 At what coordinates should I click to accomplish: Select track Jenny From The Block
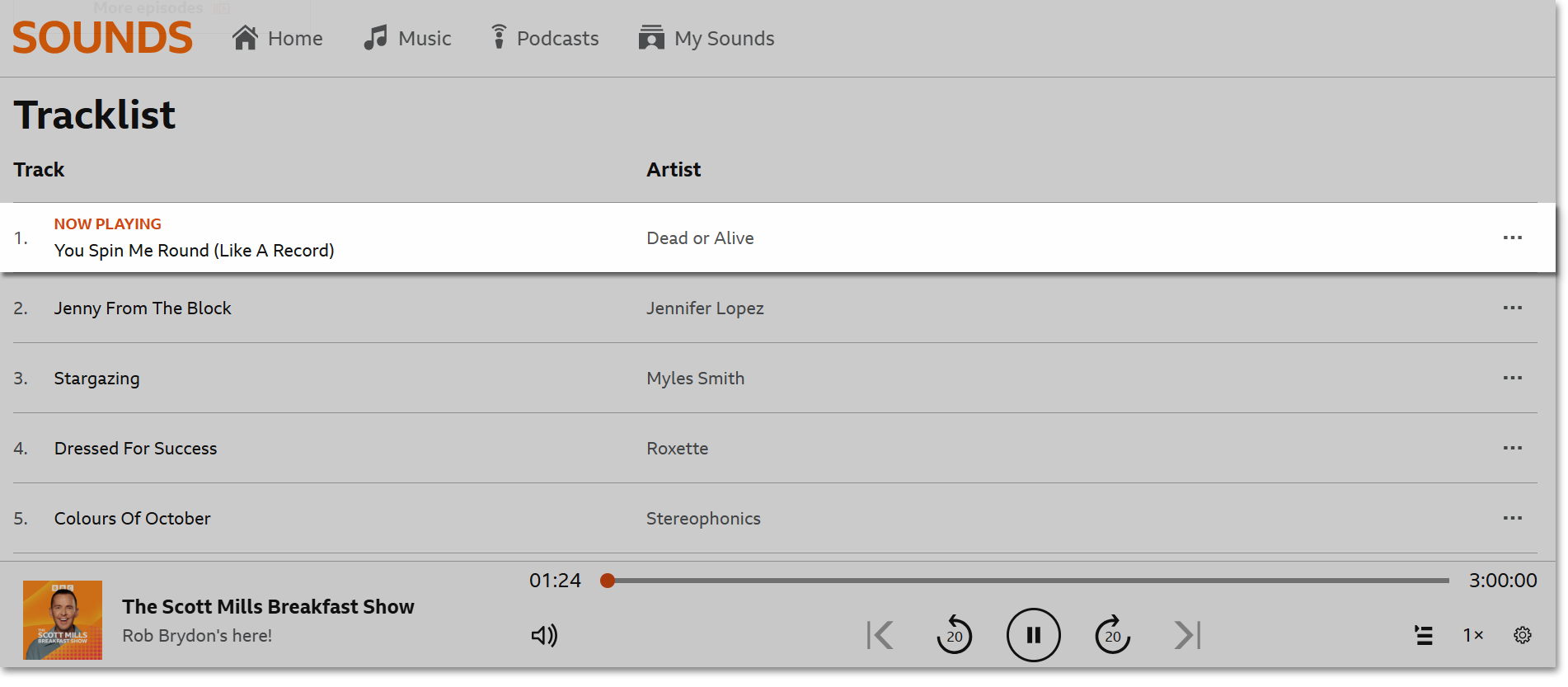[143, 308]
